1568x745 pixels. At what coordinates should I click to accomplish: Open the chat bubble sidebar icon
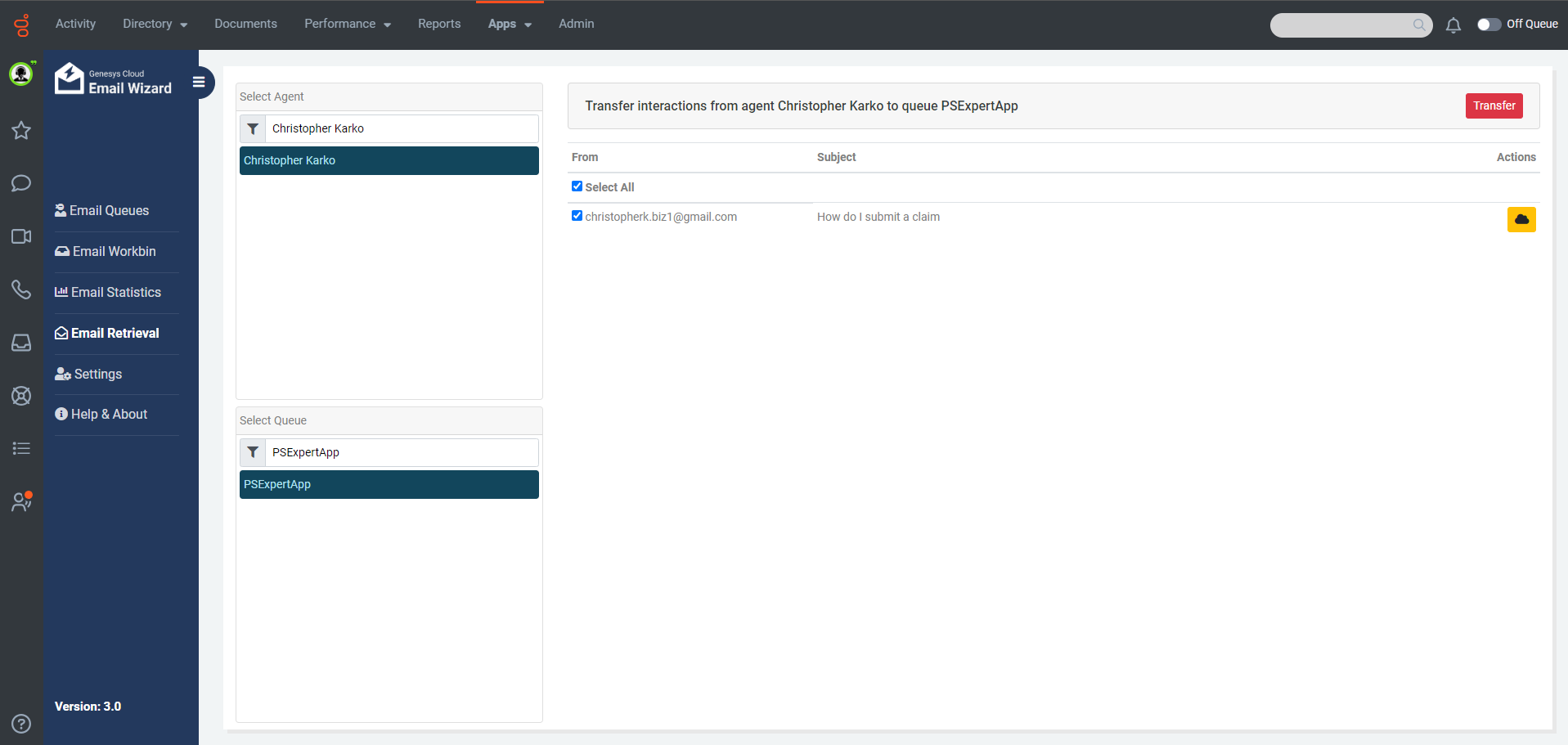click(21, 182)
